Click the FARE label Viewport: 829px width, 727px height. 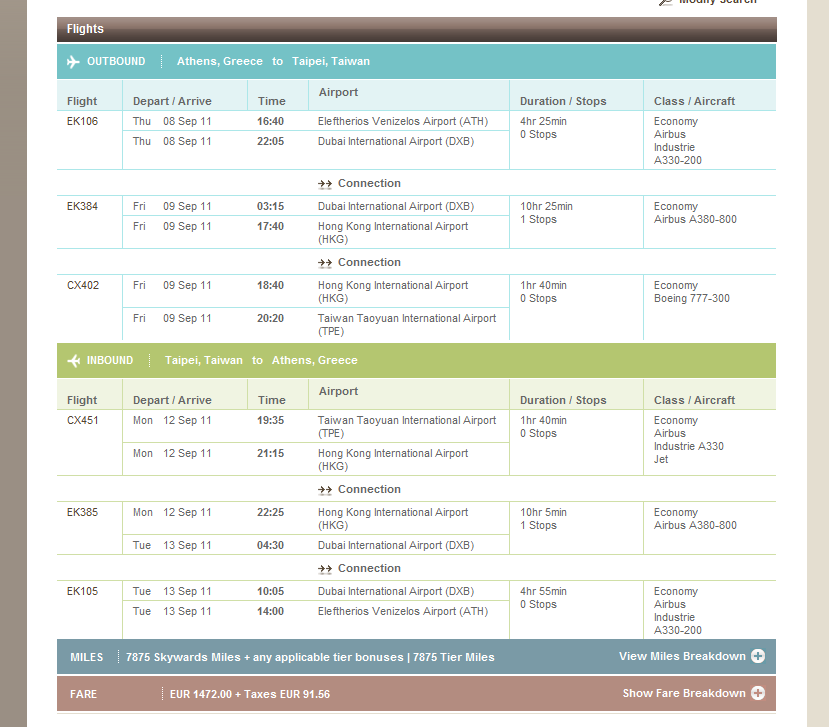tap(84, 694)
